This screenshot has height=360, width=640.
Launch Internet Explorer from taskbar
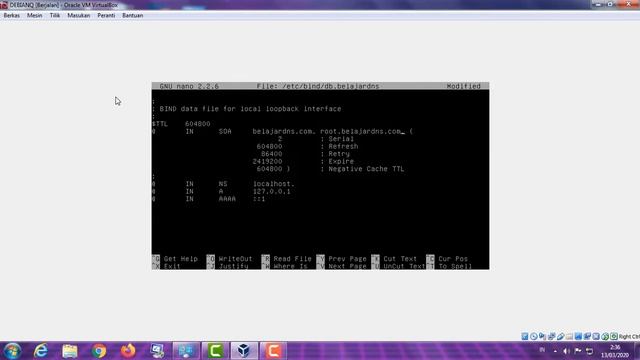pos(41,351)
